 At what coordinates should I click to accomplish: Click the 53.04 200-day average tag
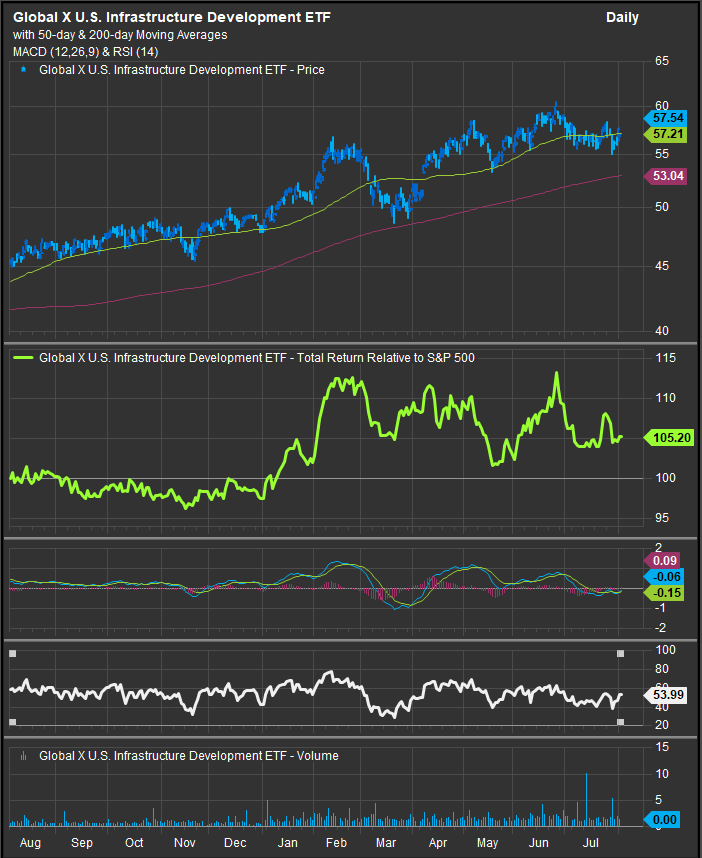click(x=665, y=176)
